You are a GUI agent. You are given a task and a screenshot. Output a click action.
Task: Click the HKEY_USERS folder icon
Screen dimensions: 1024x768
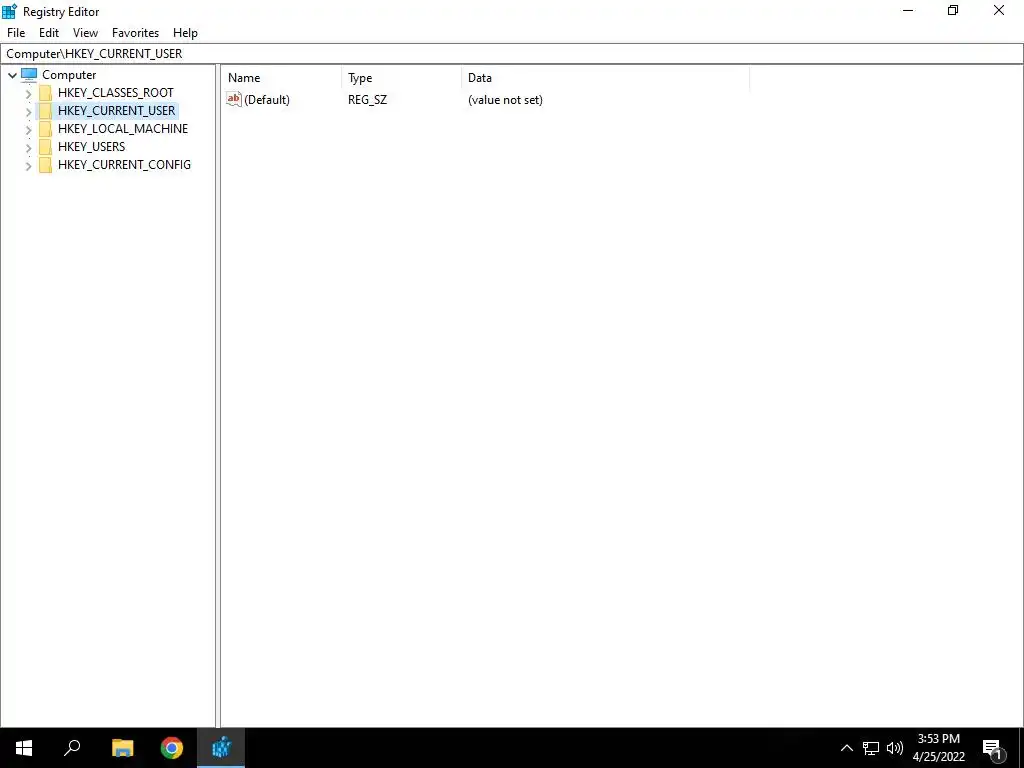[45, 146]
